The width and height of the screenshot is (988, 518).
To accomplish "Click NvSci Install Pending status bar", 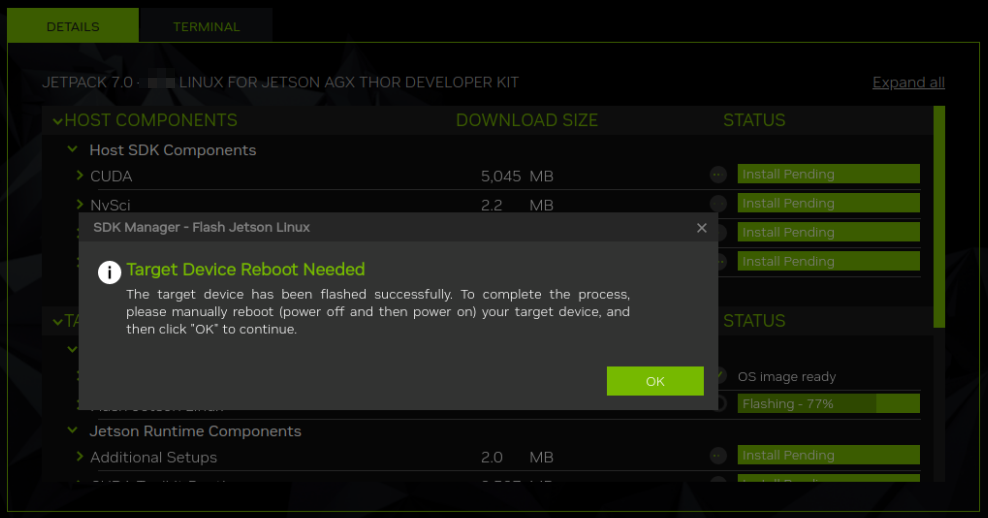I will 828,203.
